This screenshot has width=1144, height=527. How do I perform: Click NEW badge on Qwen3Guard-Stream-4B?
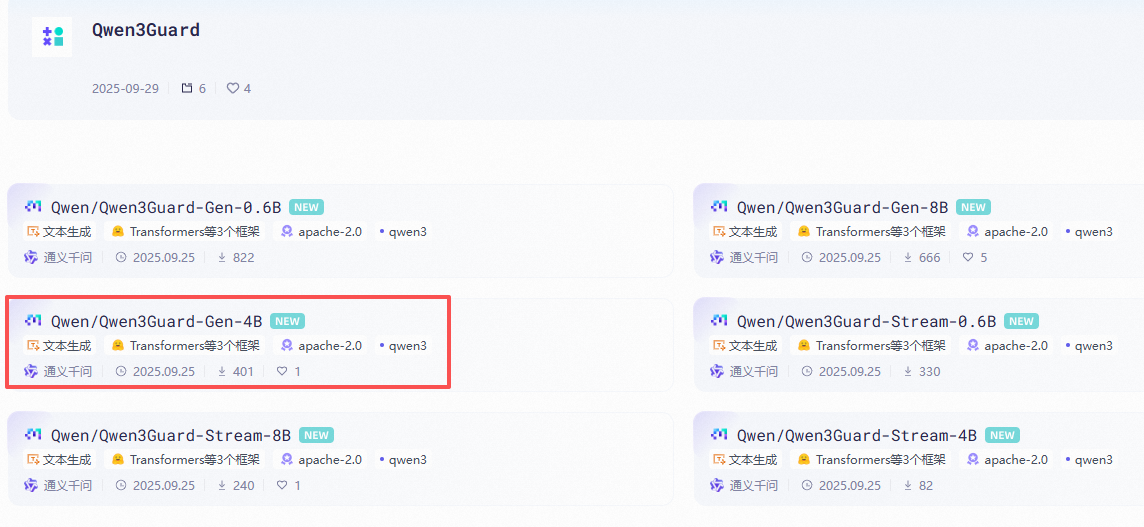1002,435
